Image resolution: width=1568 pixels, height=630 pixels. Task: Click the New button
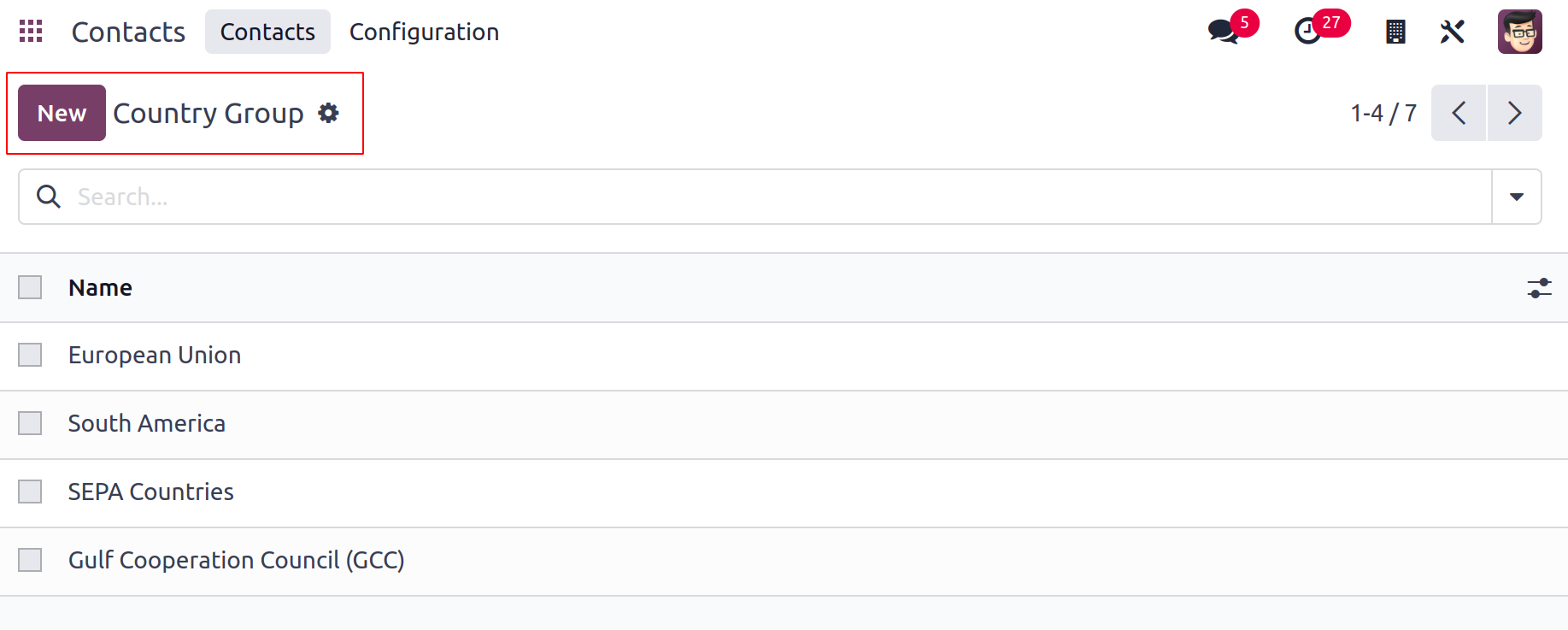(62, 113)
